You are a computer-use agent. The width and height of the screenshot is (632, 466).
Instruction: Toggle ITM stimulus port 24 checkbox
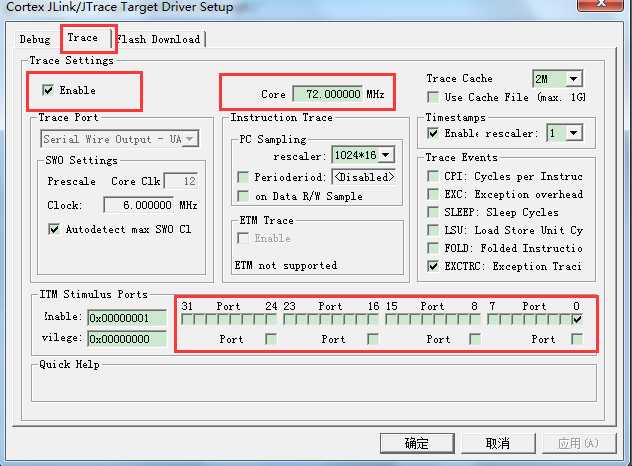[271, 320]
